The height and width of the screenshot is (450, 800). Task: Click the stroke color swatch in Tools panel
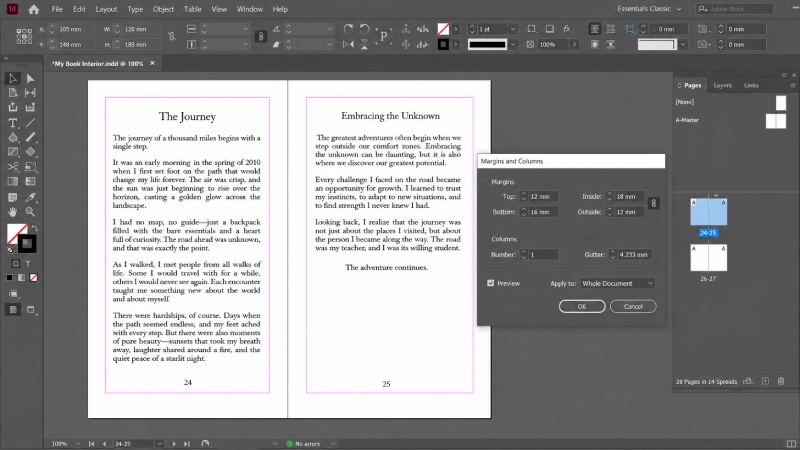28,244
